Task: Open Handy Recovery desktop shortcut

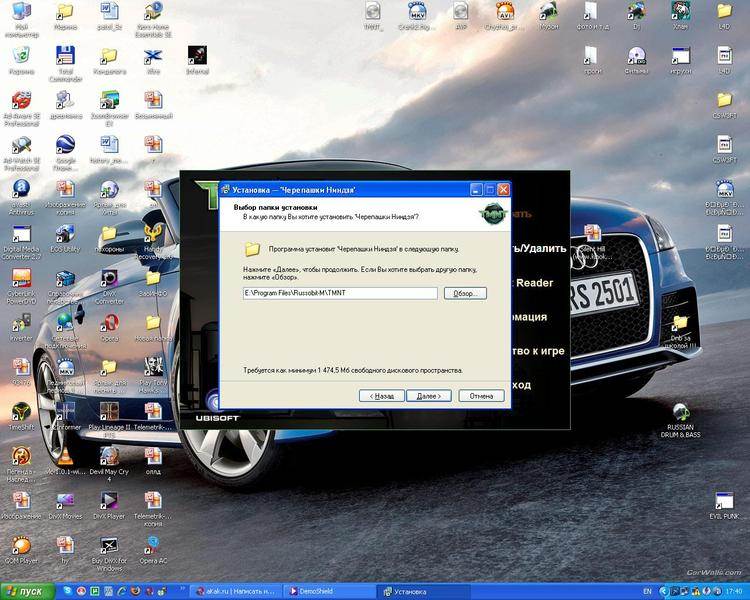Action: click(154, 242)
